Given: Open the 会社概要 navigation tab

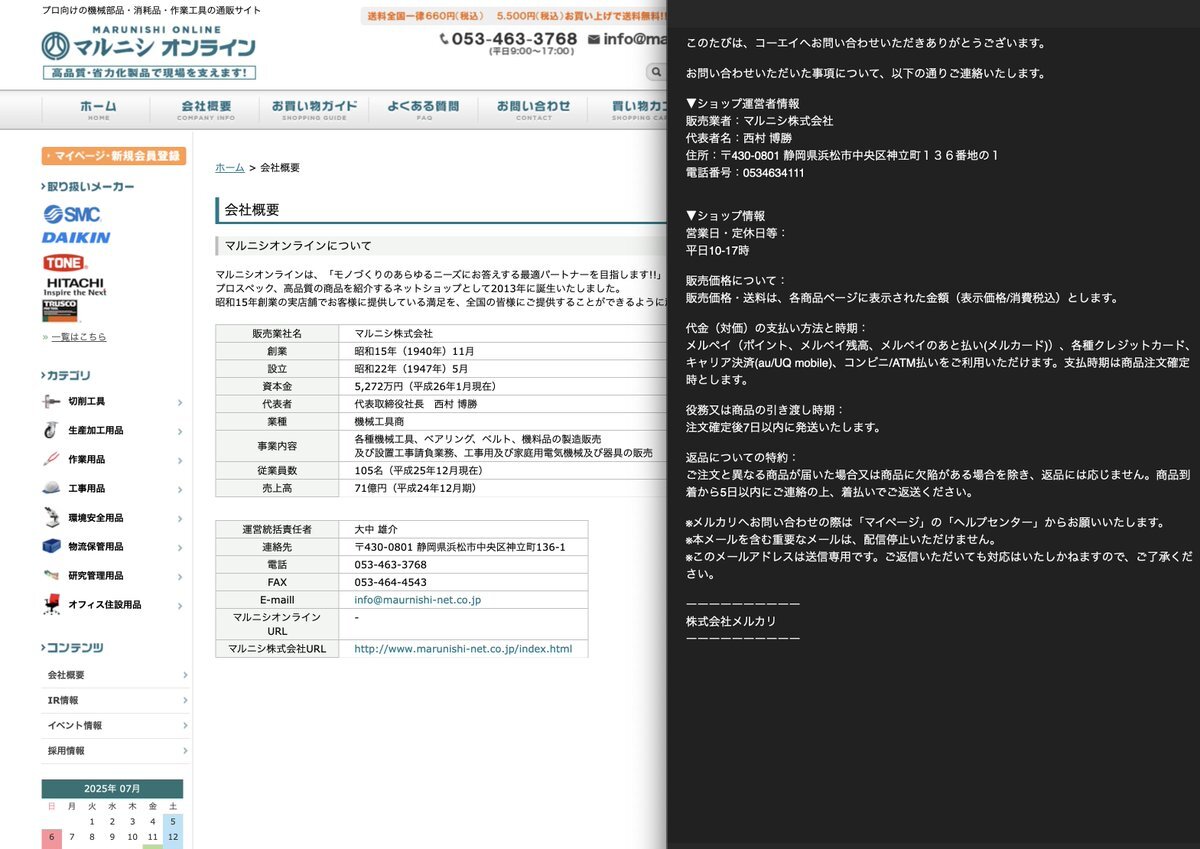Looking at the screenshot, I should coord(206,110).
